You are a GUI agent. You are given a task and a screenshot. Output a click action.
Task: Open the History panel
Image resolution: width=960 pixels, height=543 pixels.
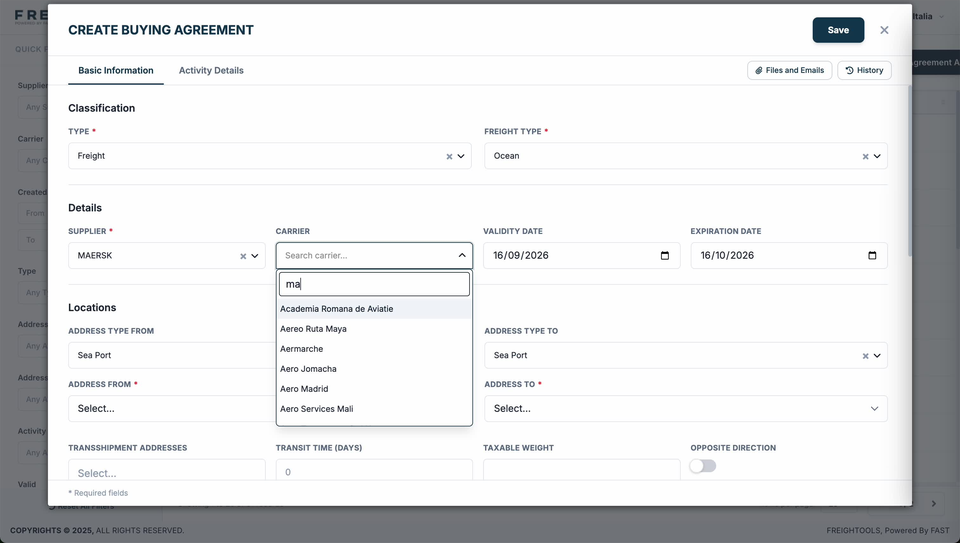864,70
